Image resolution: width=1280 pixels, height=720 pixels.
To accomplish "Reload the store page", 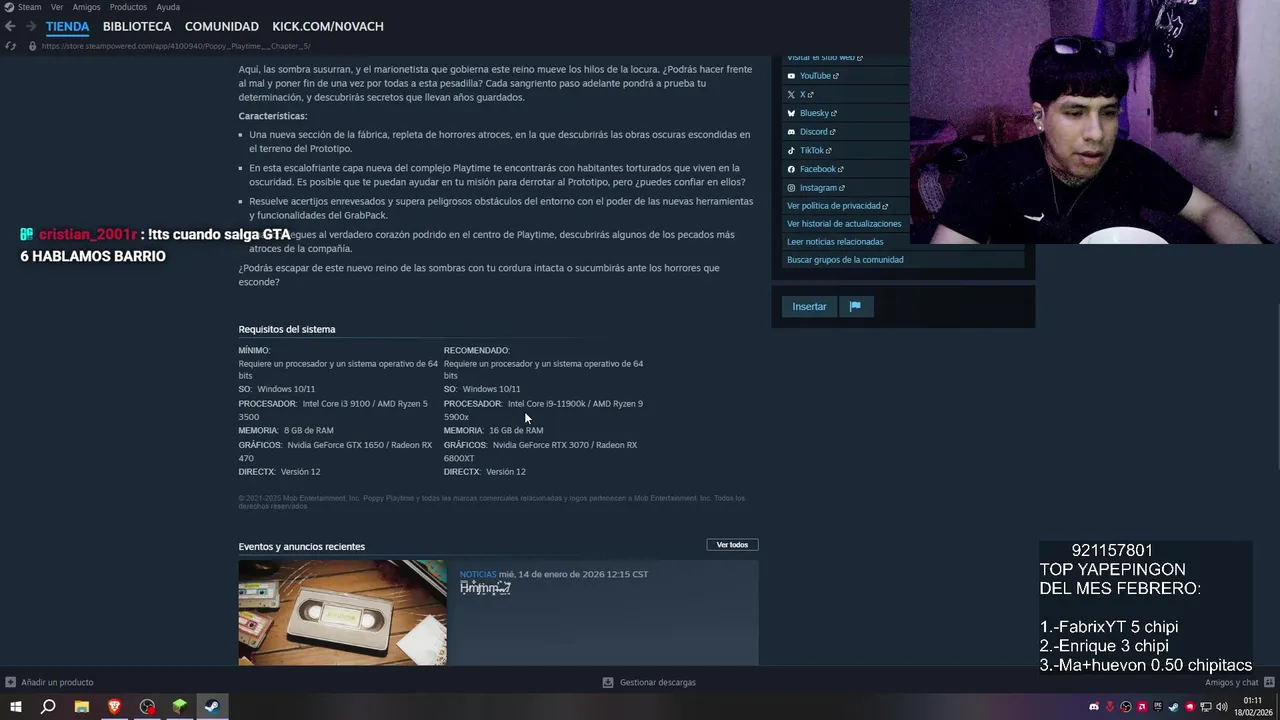I will pos(10,46).
